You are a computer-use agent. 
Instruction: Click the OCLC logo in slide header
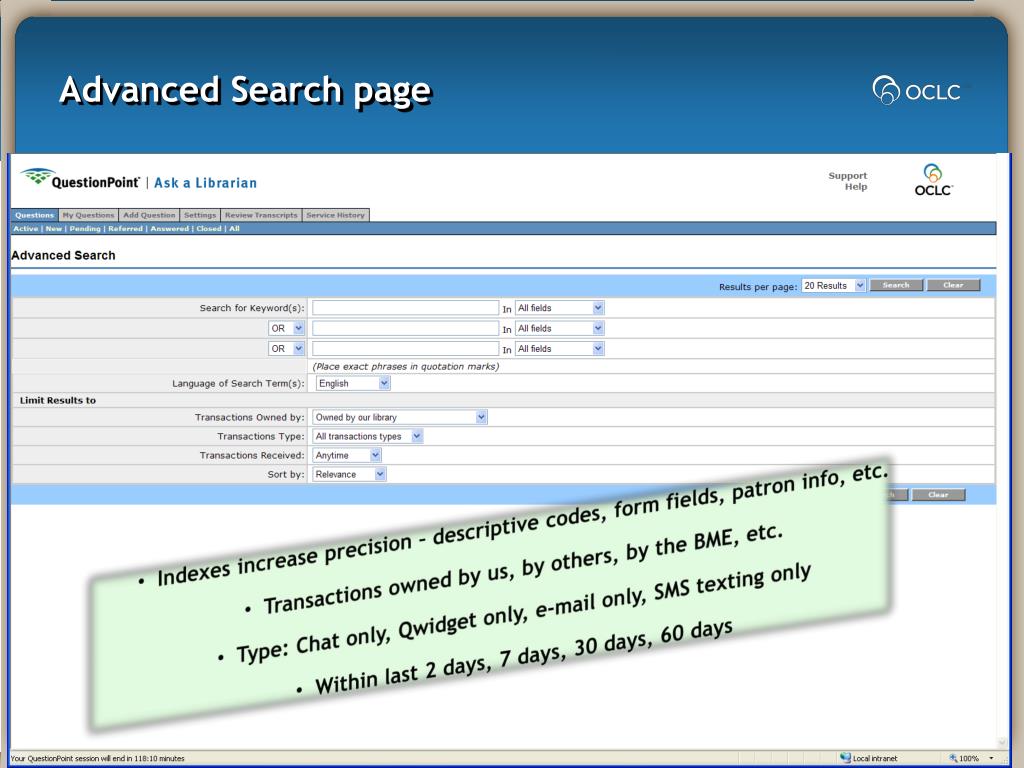pos(917,90)
